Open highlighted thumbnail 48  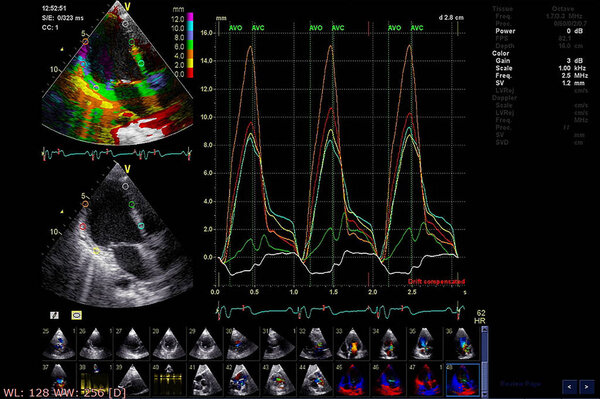click(x=462, y=379)
